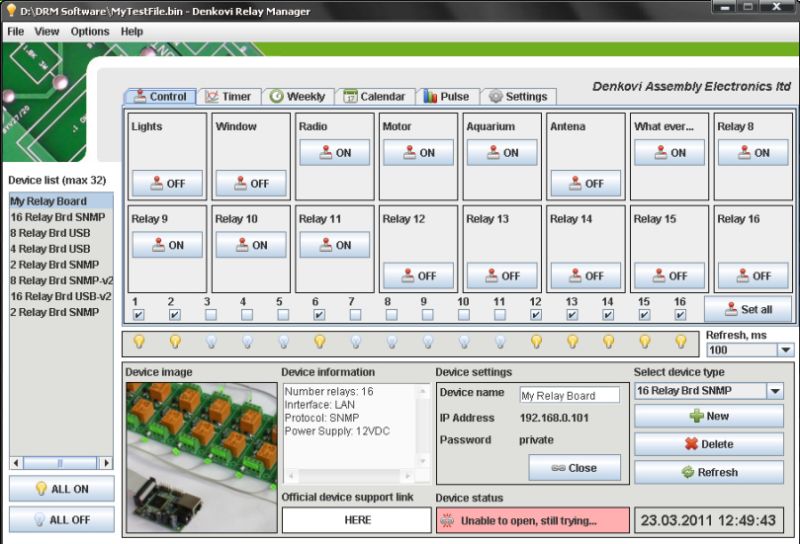Toggle Relay 13 OFF button
This screenshot has height=544, width=800.
click(x=502, y=276)
